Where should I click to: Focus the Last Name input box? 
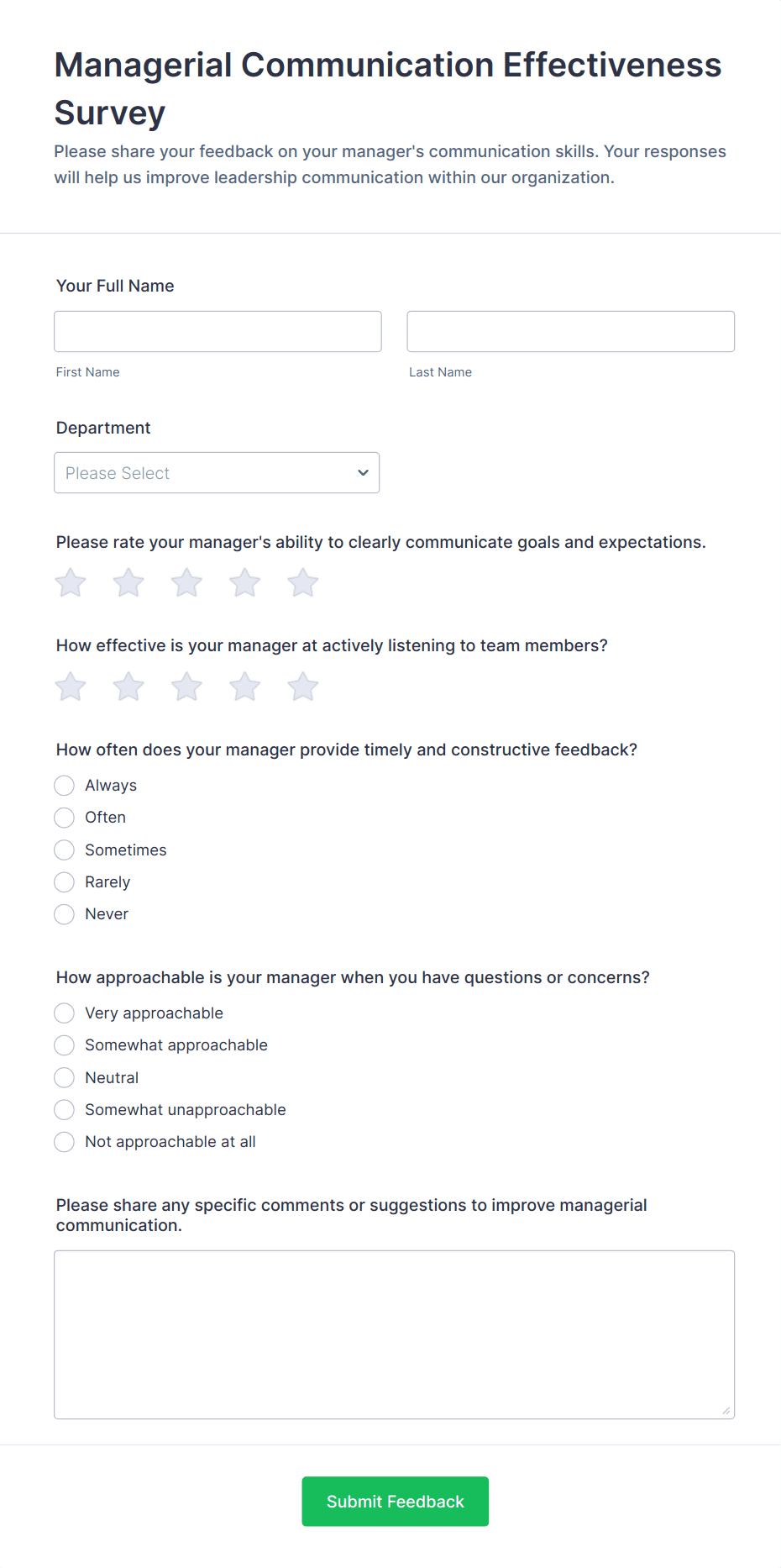tap(570, 331)
